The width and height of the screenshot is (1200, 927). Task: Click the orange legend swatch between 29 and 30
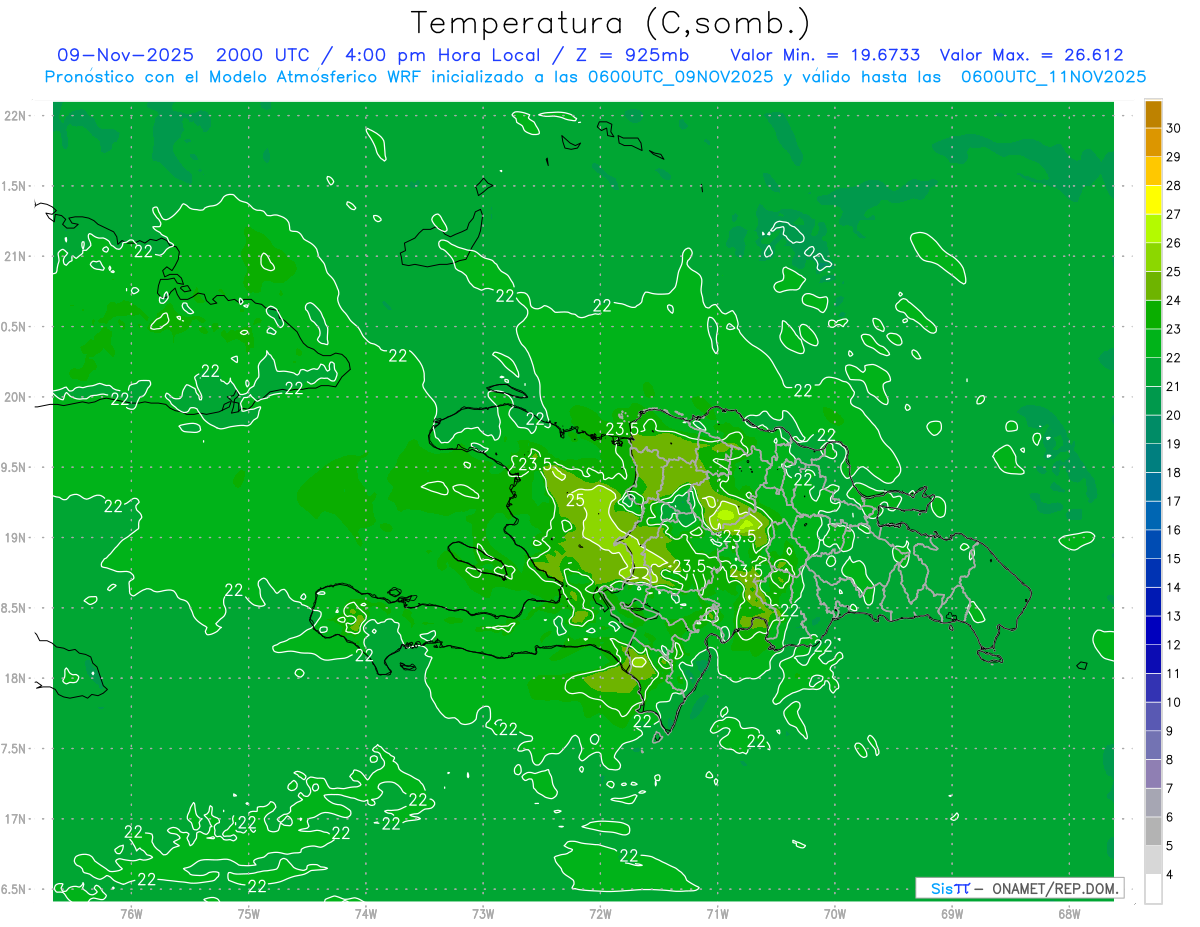click(x=1153, y=142)
